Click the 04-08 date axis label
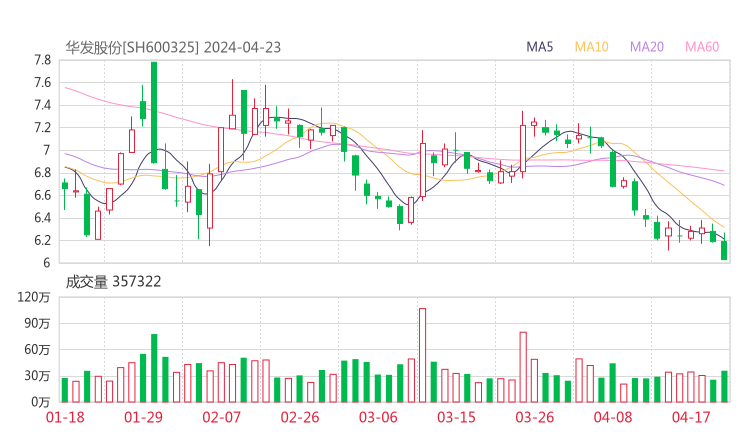This screenshot has width=740, height=440. 613,417
